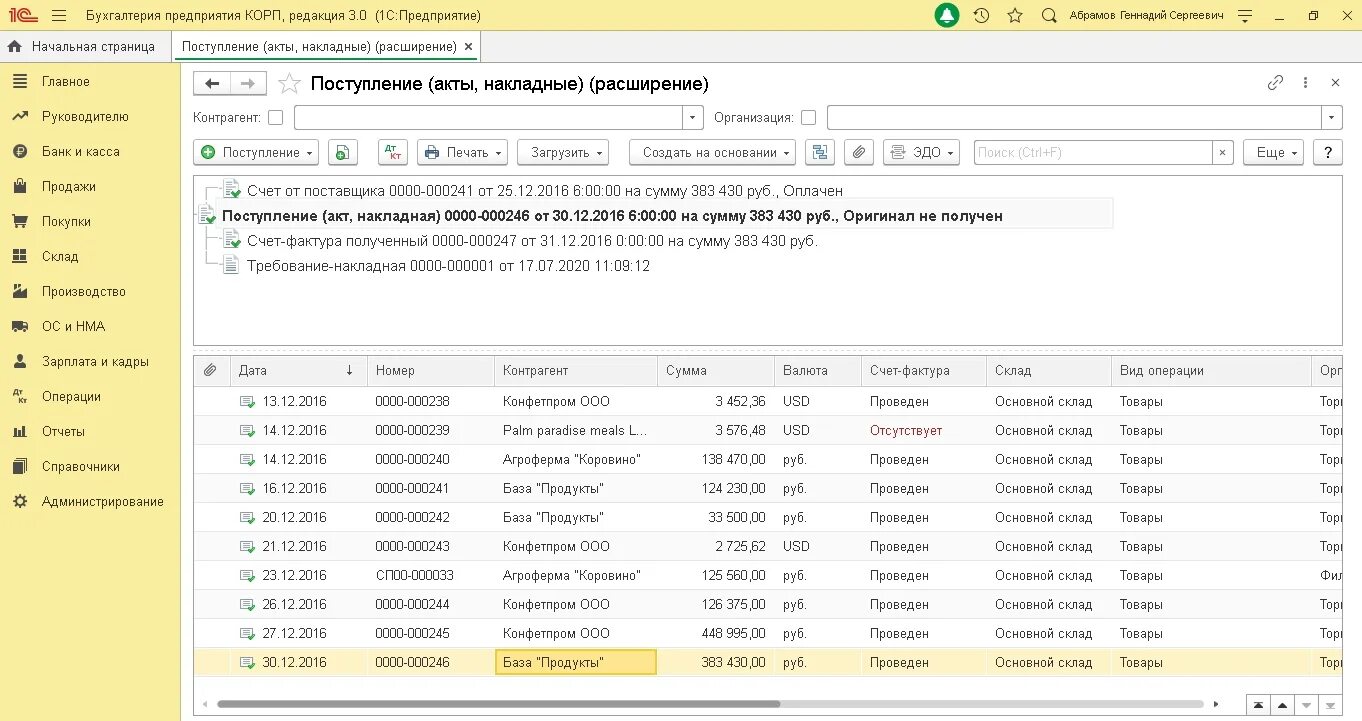
Task: Click amount 448 995,00 cell
Action: point(716,633)
